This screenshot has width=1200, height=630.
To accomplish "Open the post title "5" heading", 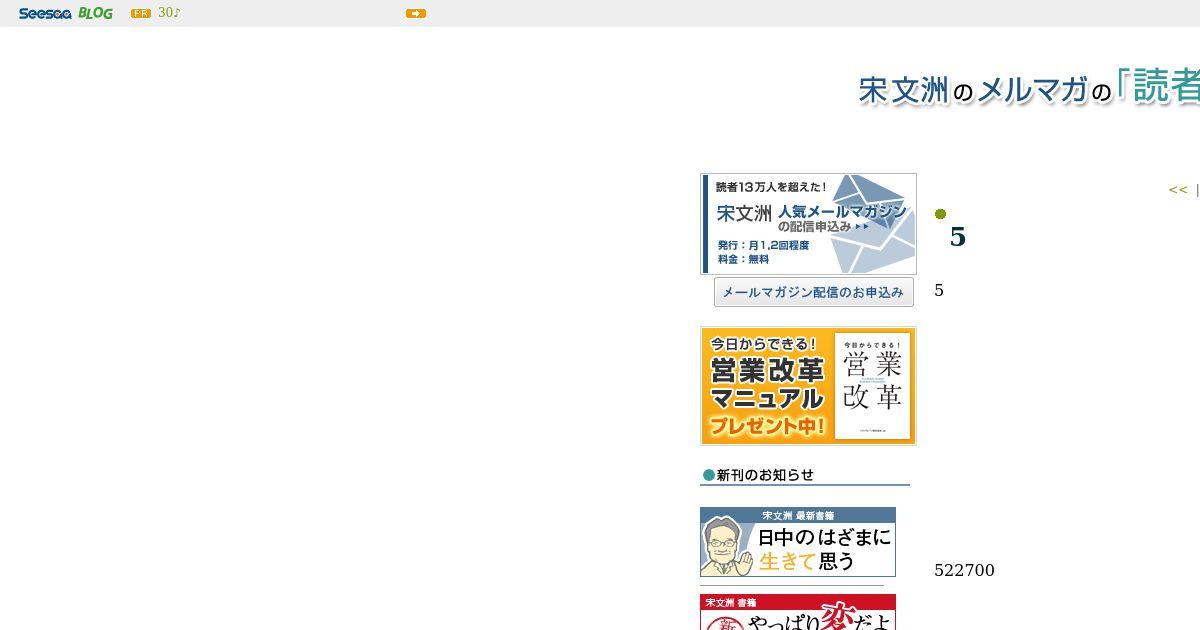I will (x=958, y=237).
